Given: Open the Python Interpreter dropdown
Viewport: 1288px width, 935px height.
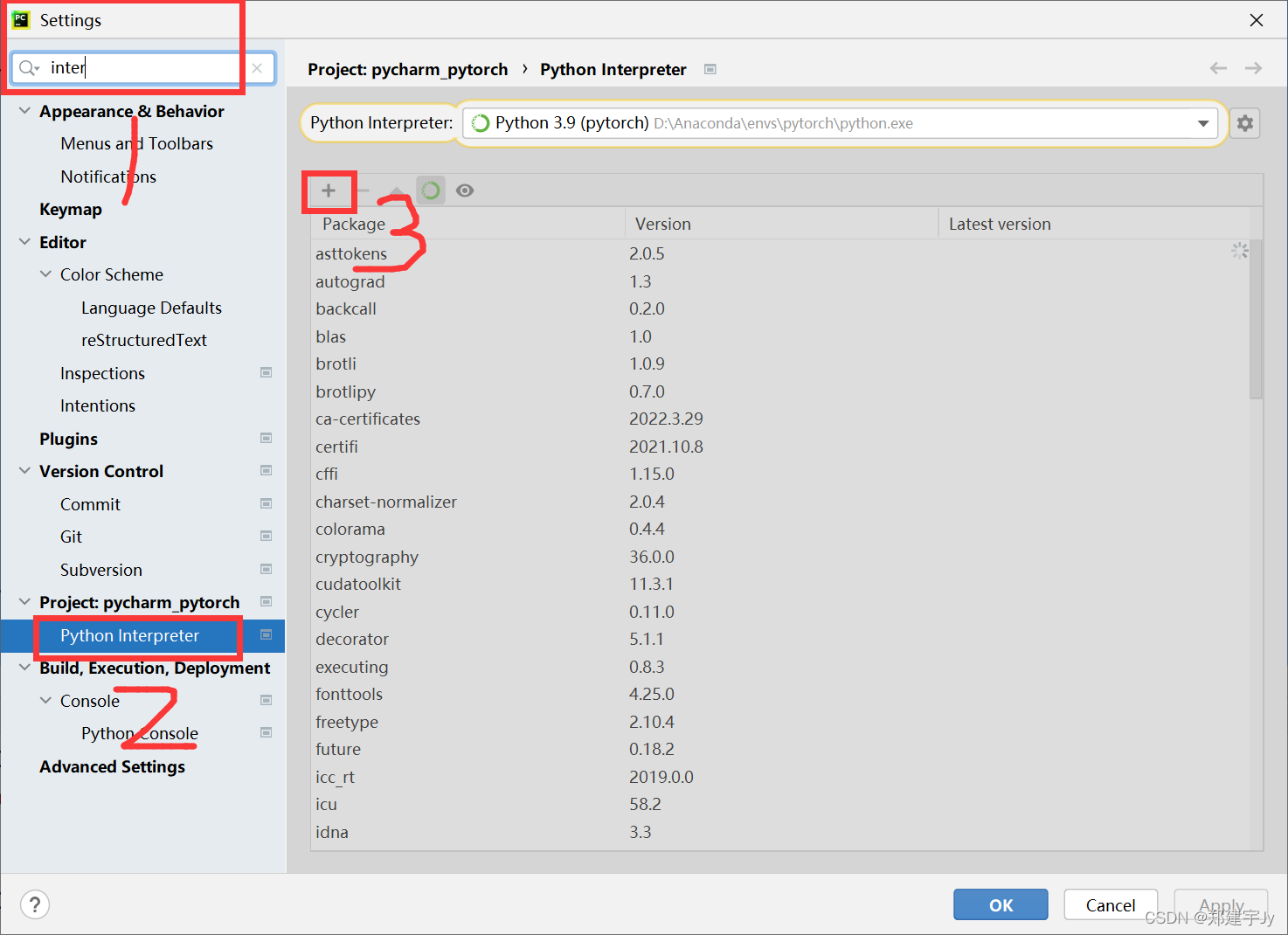Looking at the screenshot, I should click(x=840, y=123).
